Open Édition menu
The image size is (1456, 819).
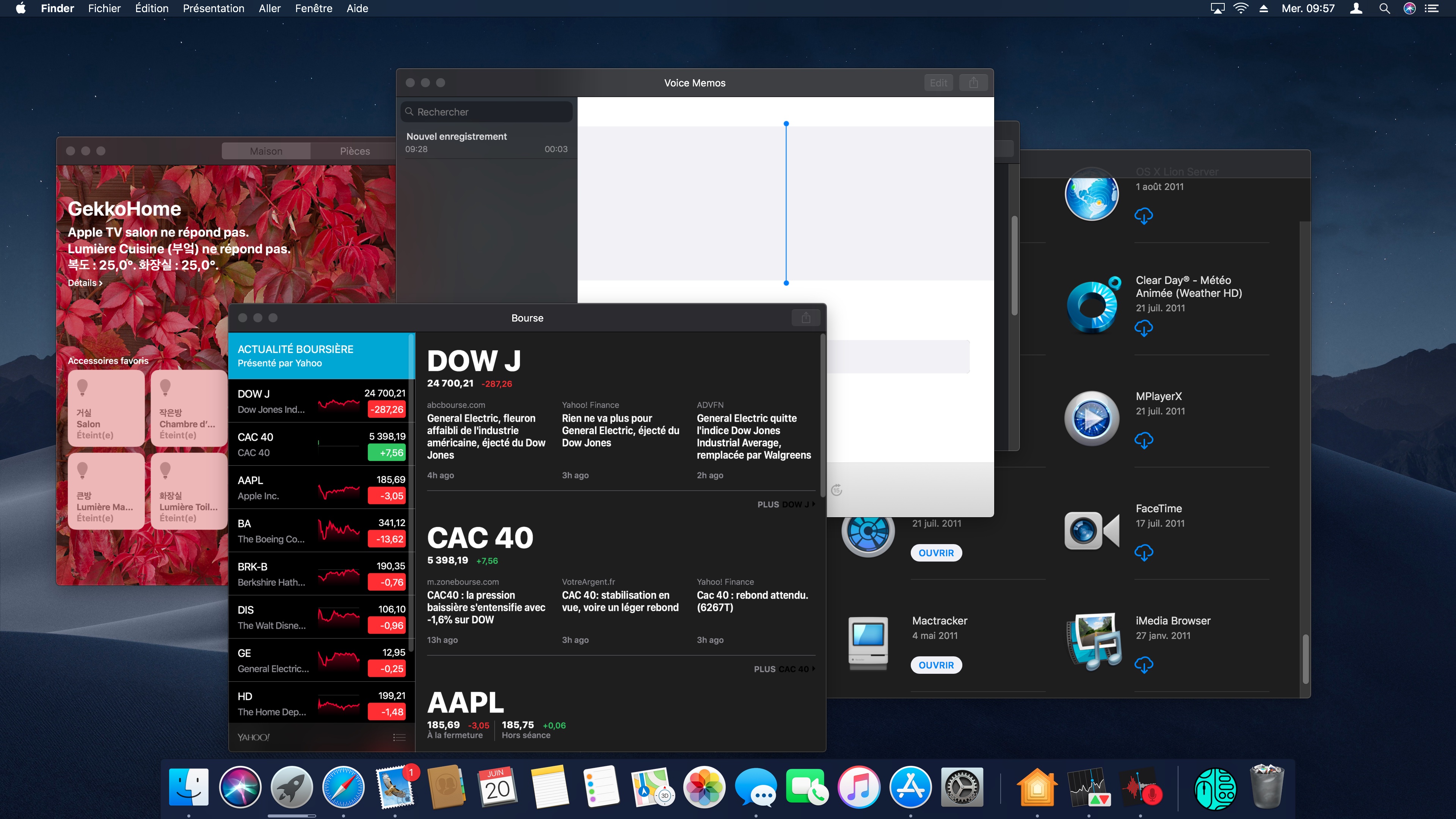point(152,8)
